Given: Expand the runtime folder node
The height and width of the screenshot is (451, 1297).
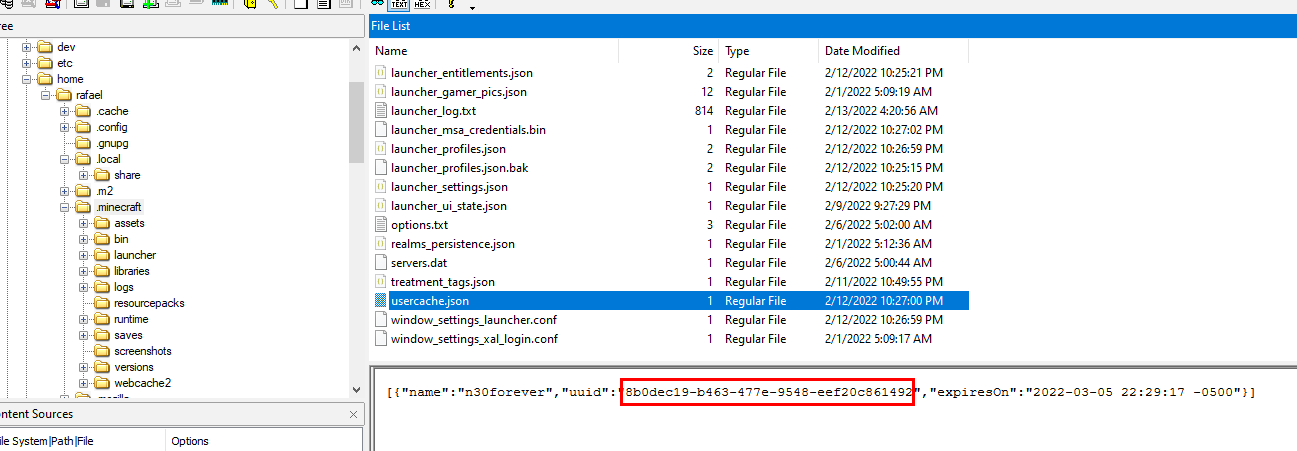Looking at the screenshot, I should (x=84, y=319).
